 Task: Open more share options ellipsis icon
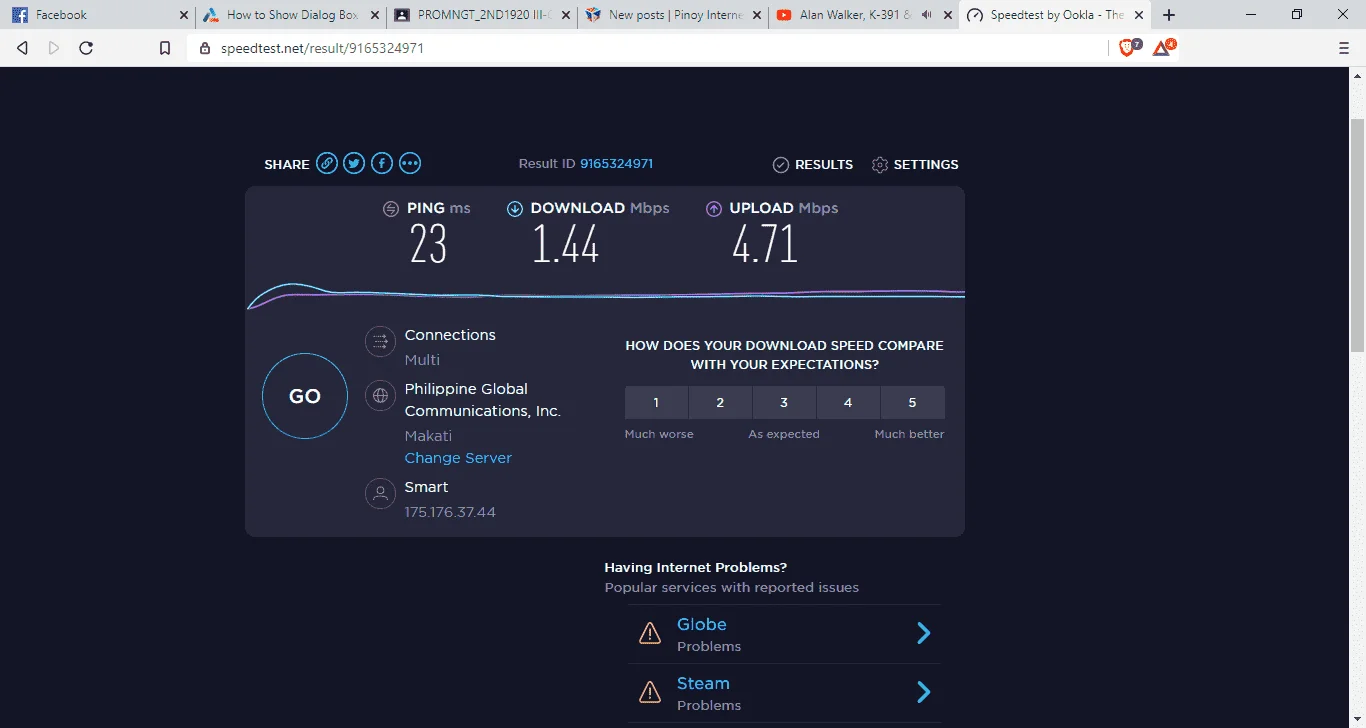[x=410, y=164]
